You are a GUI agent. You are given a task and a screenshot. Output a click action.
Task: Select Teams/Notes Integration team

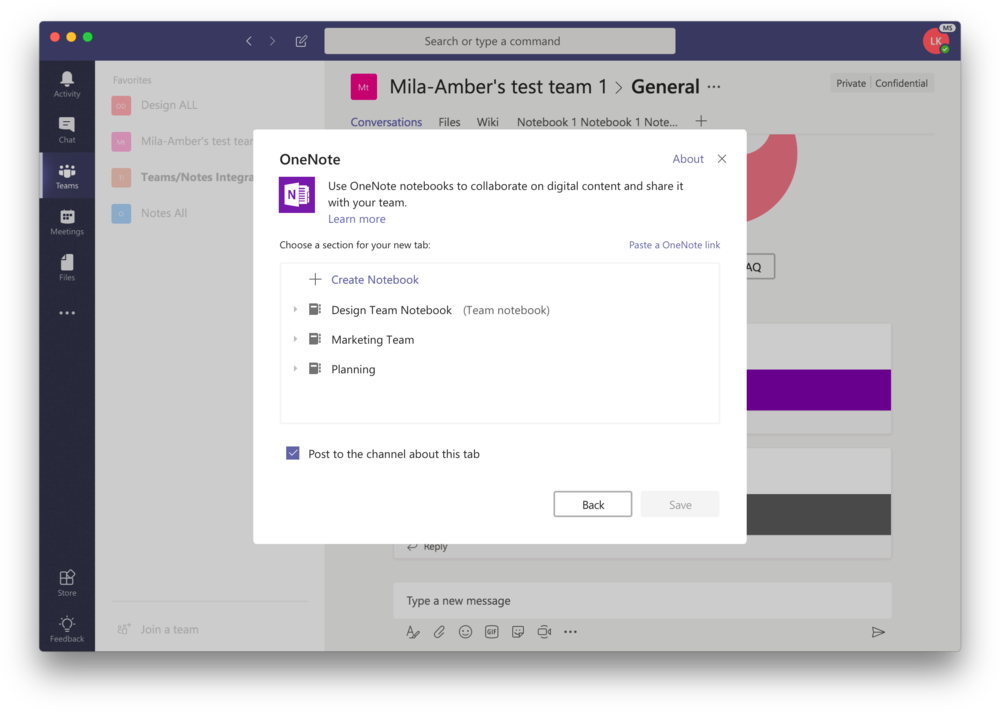[x=182, y=177]
